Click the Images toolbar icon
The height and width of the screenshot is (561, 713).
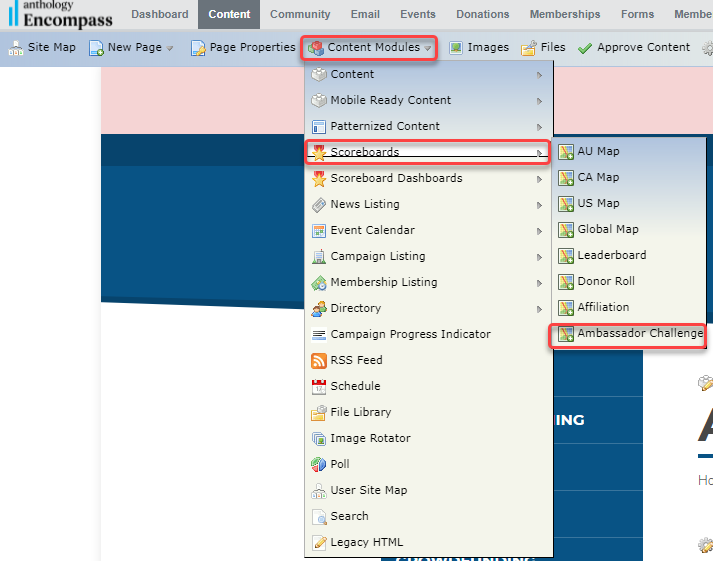(456, 47)
